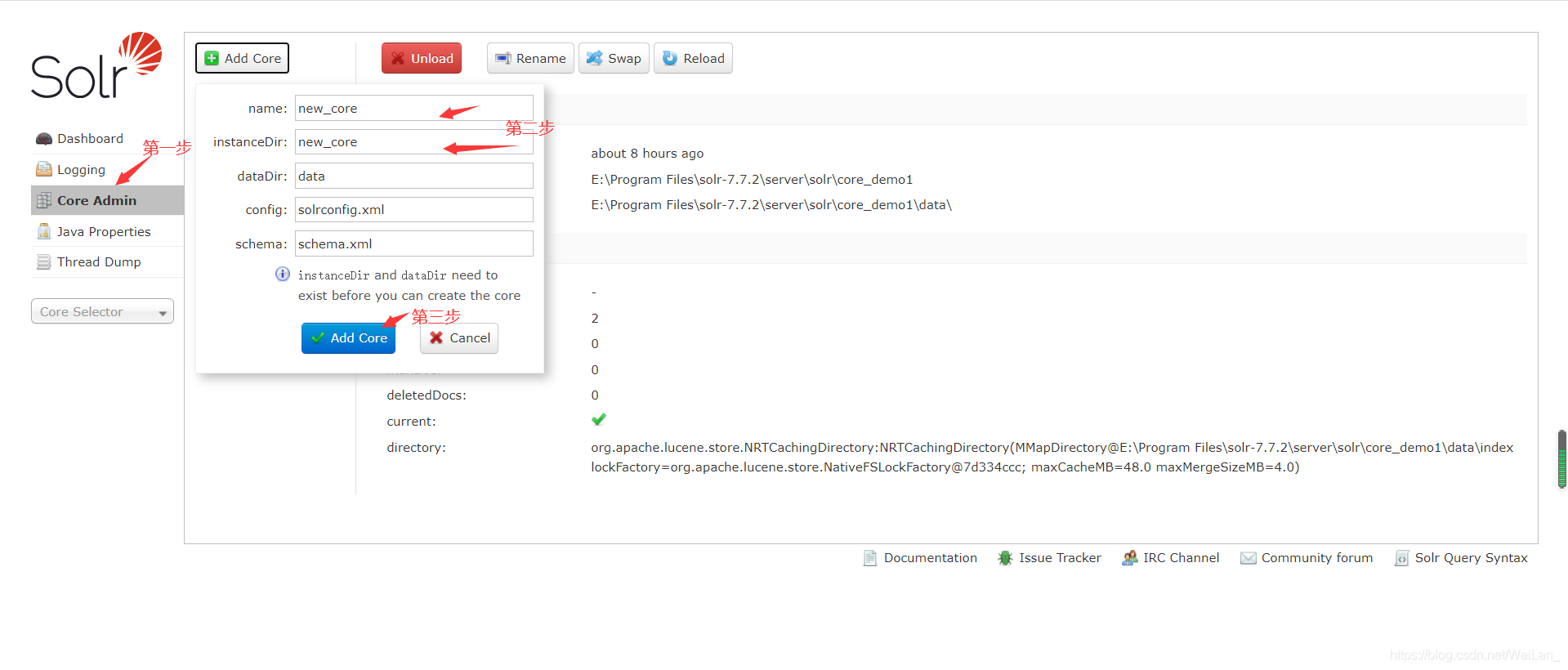Click the Unload button
This screenshot has width=1568, height=670.
click(x=422, y=58)
